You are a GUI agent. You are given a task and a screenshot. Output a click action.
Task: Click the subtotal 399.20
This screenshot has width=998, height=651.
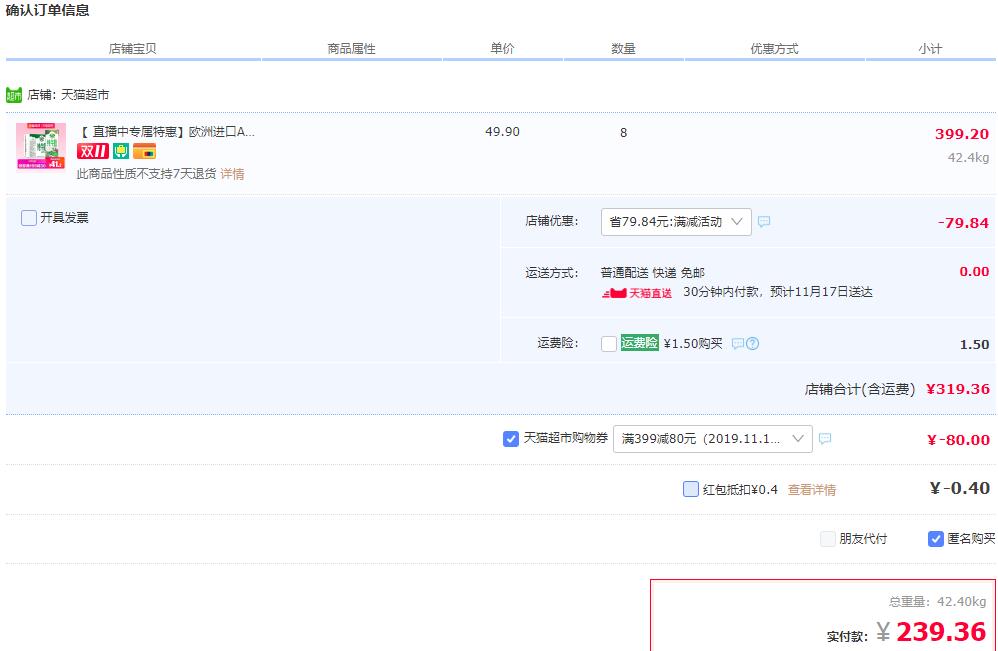pyautogui.click(x=962, y=134)
